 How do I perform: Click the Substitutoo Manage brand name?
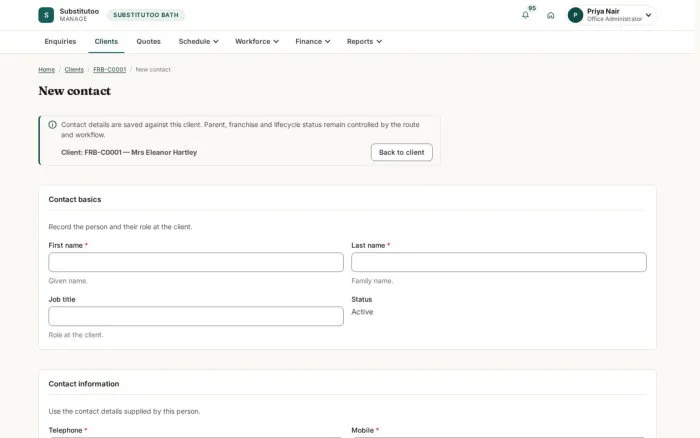(x=79, y=15)
